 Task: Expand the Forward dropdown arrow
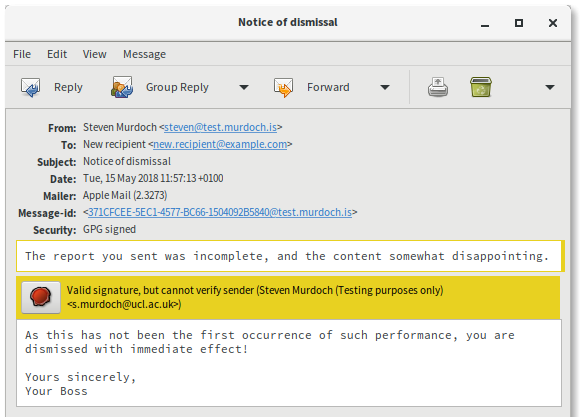[x=385, y=87]
